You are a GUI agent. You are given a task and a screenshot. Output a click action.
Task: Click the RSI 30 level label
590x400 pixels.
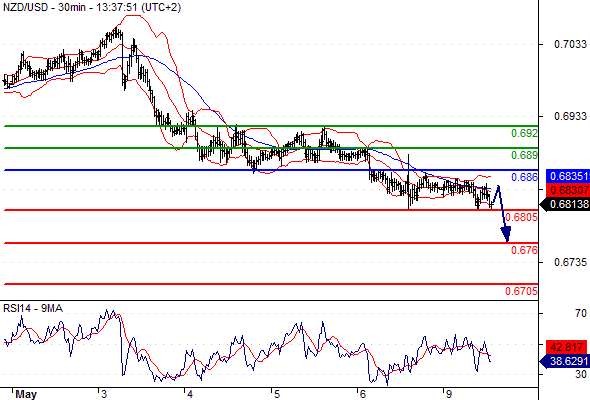click(581, 374)
